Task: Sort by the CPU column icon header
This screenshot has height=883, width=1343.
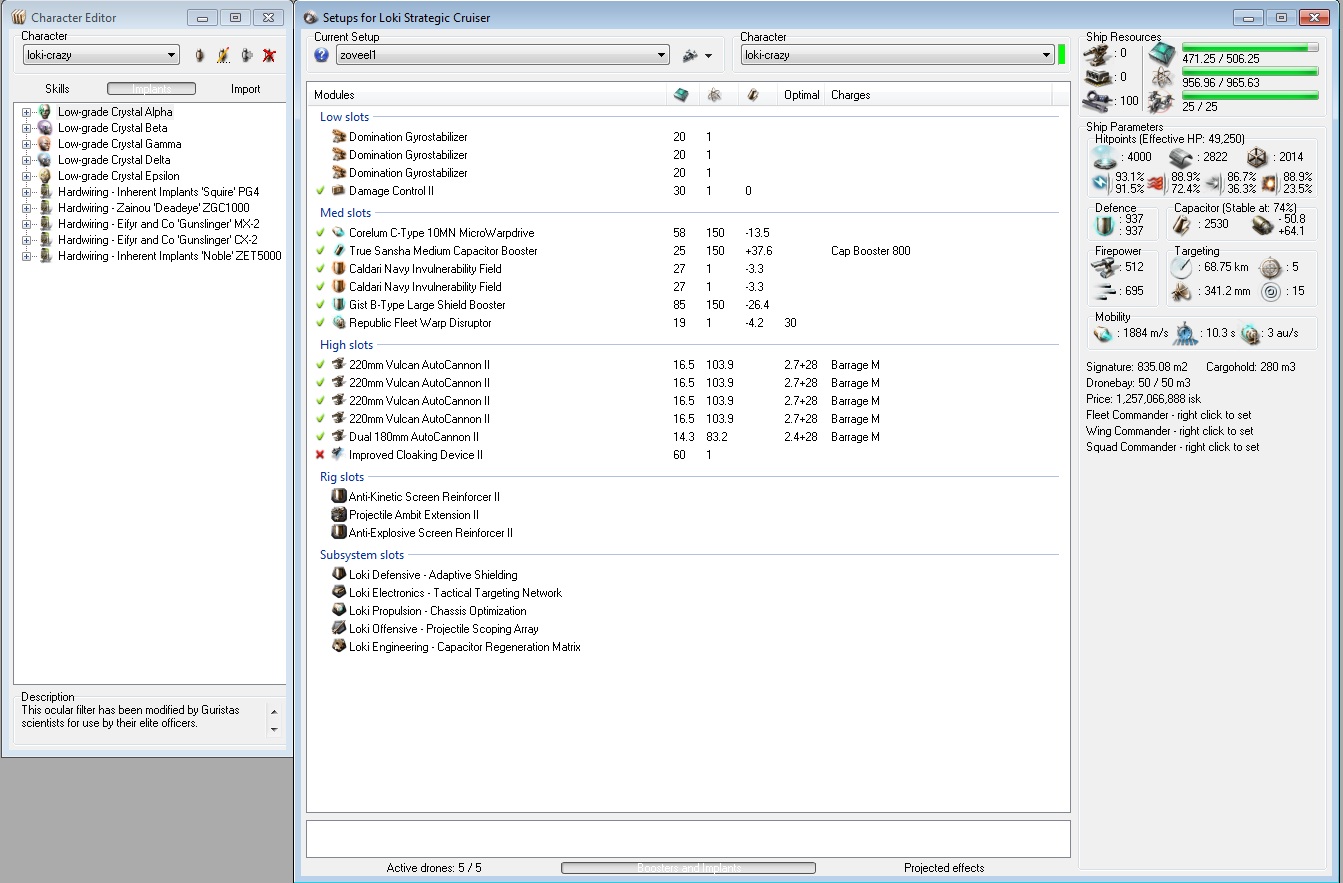Action: [x=681, y=95]
